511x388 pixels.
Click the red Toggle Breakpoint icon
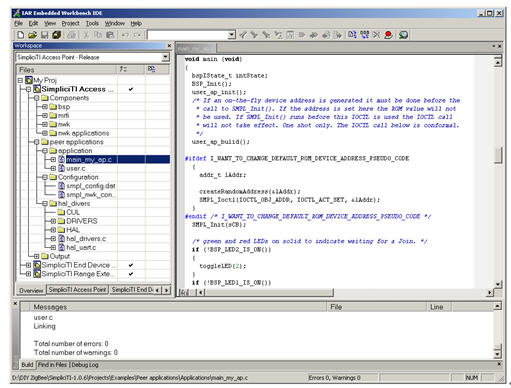pos(388,35)
